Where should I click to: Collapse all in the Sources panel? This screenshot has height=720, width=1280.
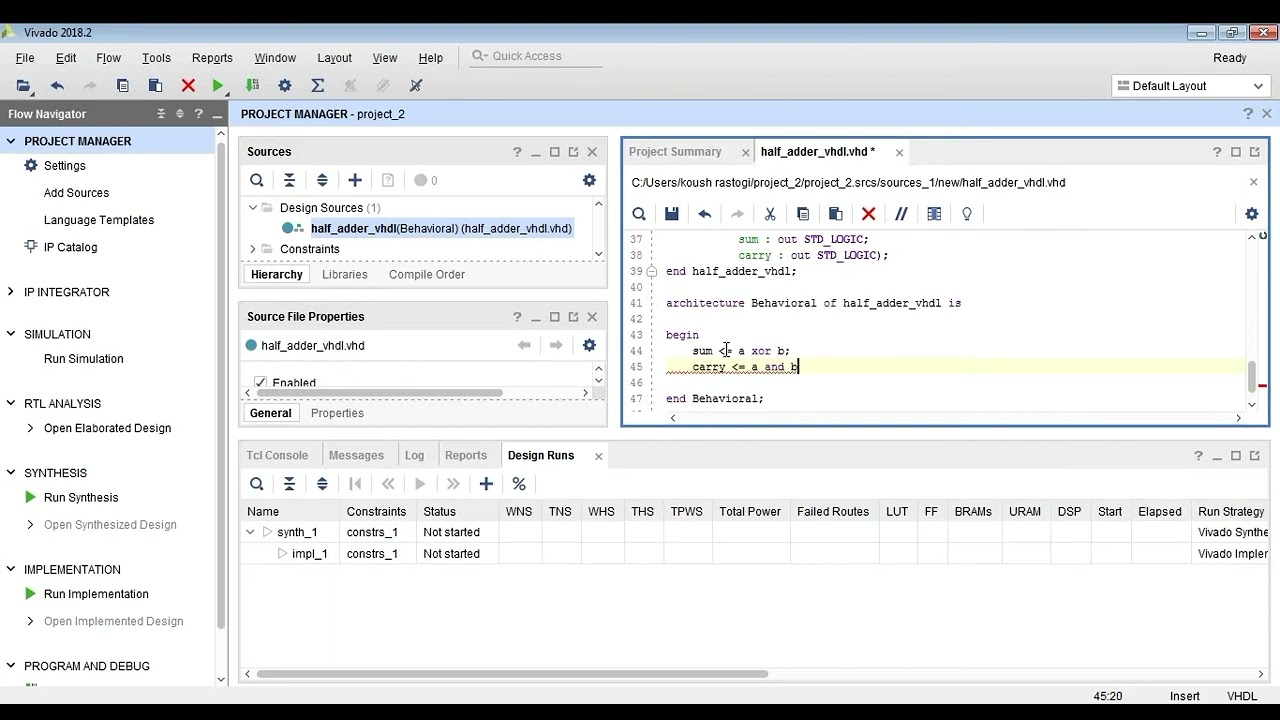point(289,180)
